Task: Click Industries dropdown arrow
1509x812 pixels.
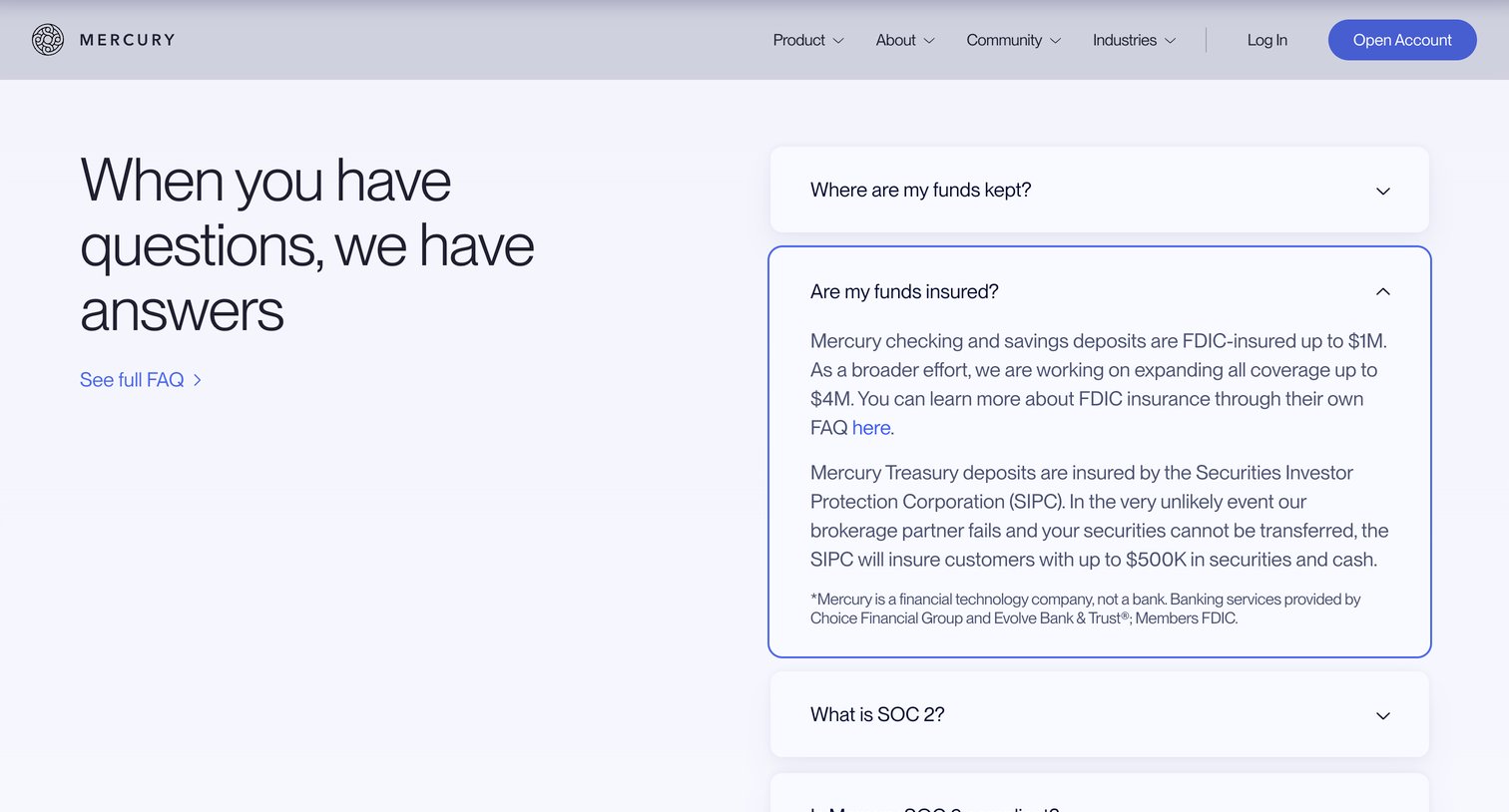Action: point(1171,41)
